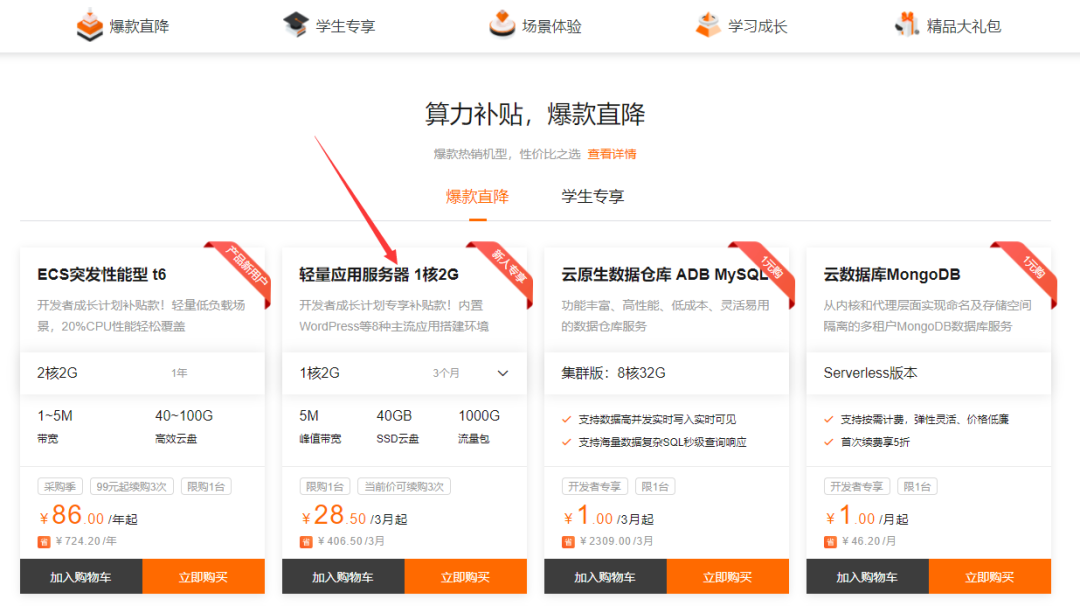Buy 云原生数据仓库 ADB MySQL now

727,576
